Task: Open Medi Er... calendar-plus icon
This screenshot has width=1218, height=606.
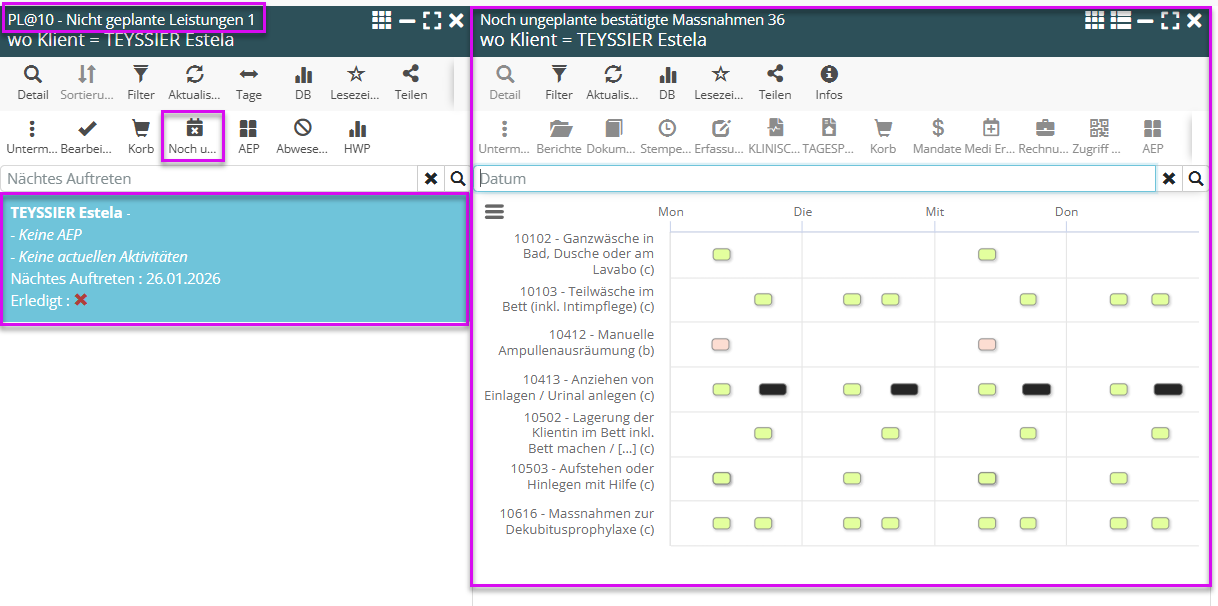Action: click(991, 136)
